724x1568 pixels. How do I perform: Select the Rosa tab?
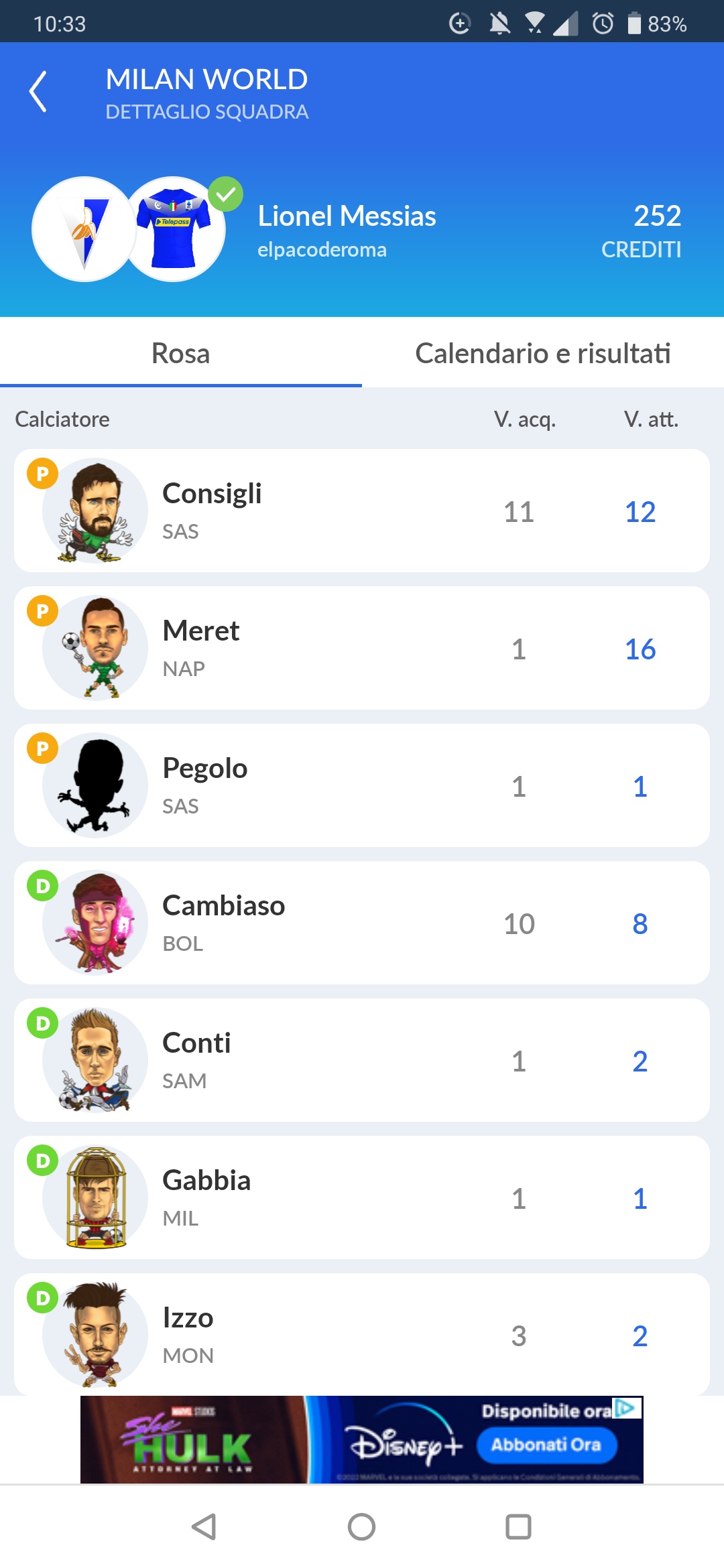(181, 353)
